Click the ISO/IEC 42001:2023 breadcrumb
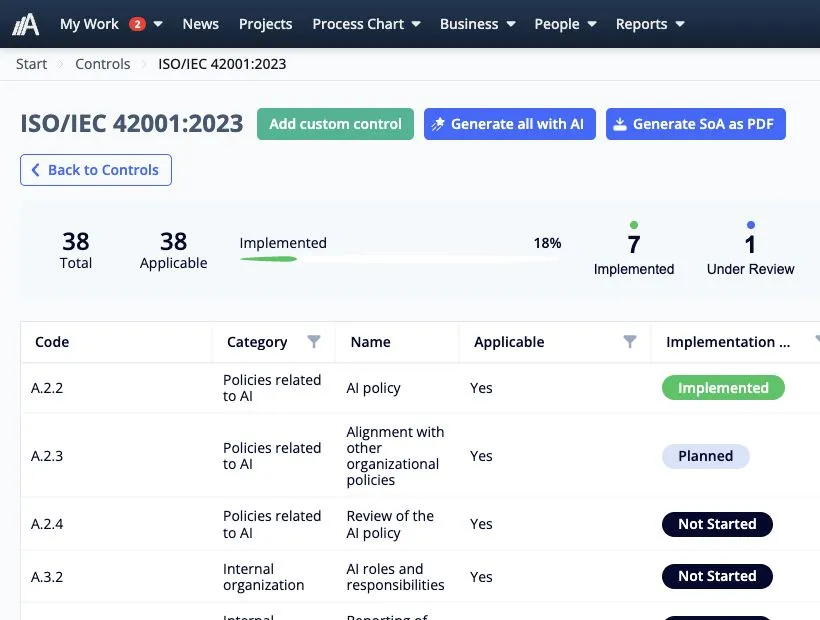Screen dimensions: 820x620 (x=222, y=64)
